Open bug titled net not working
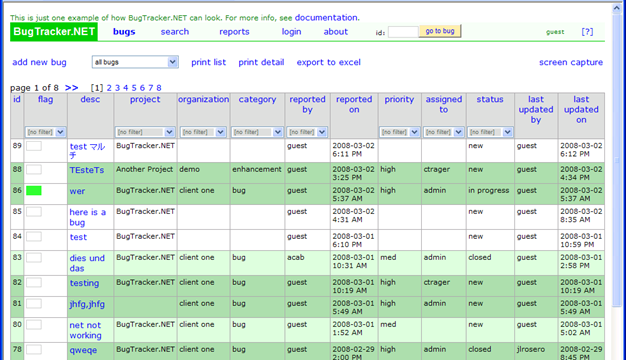The height and width of the screenshot is (360, 626). pos(85,330)
